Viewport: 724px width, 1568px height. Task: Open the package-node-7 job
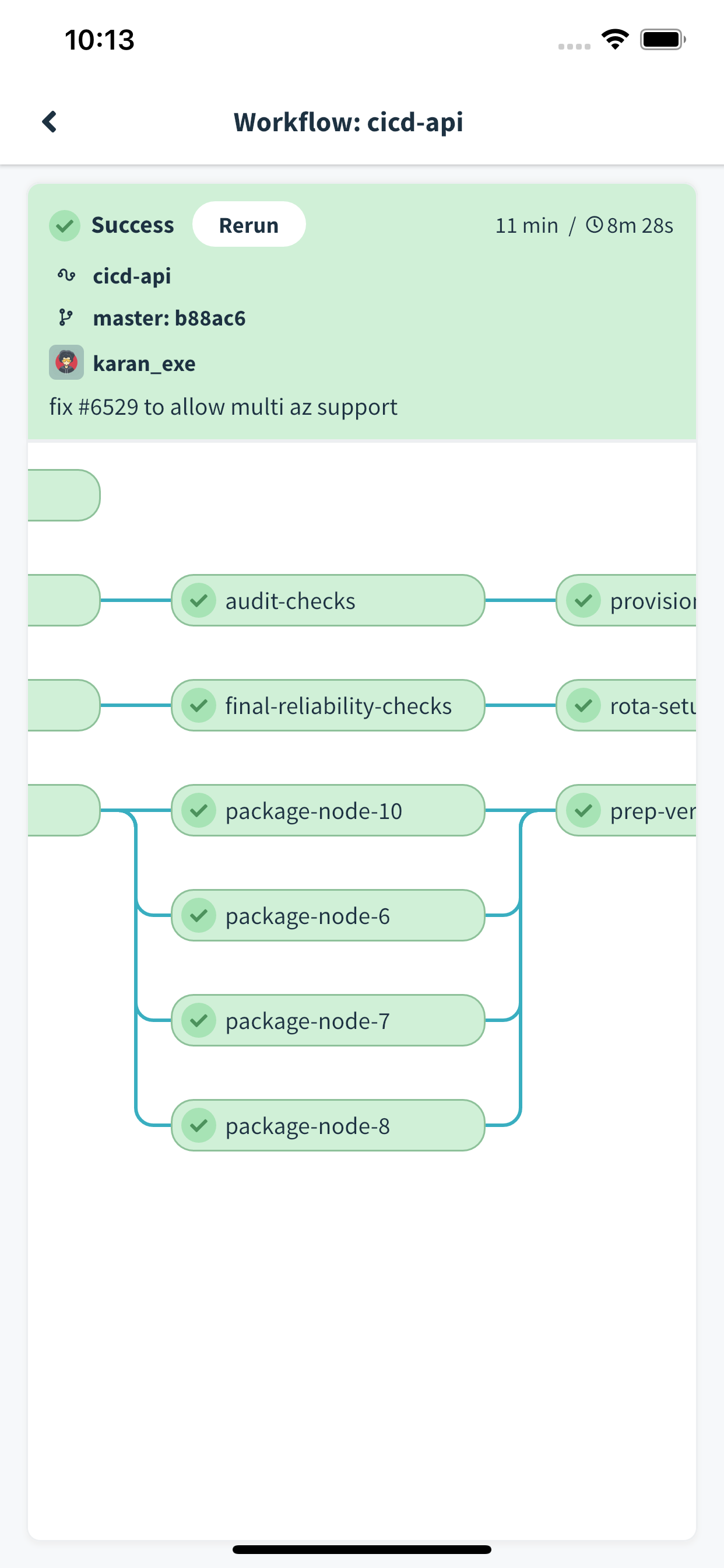pos(328,1021)
